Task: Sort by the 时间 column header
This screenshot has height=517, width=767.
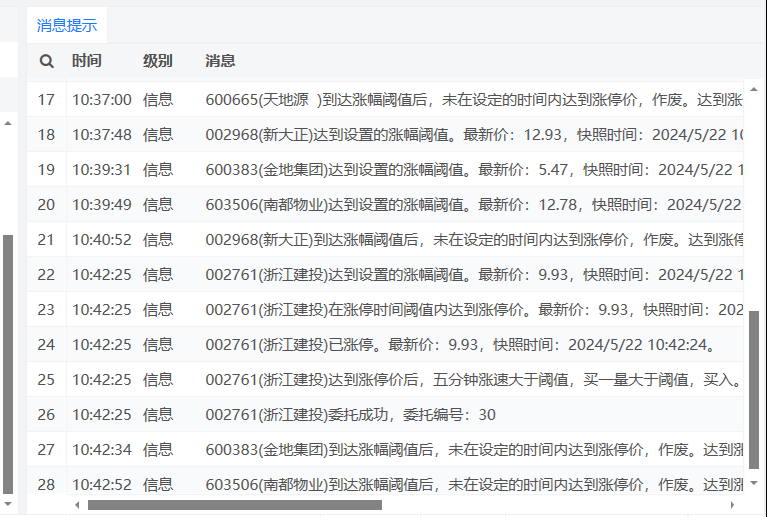Action: pos(87,61)
